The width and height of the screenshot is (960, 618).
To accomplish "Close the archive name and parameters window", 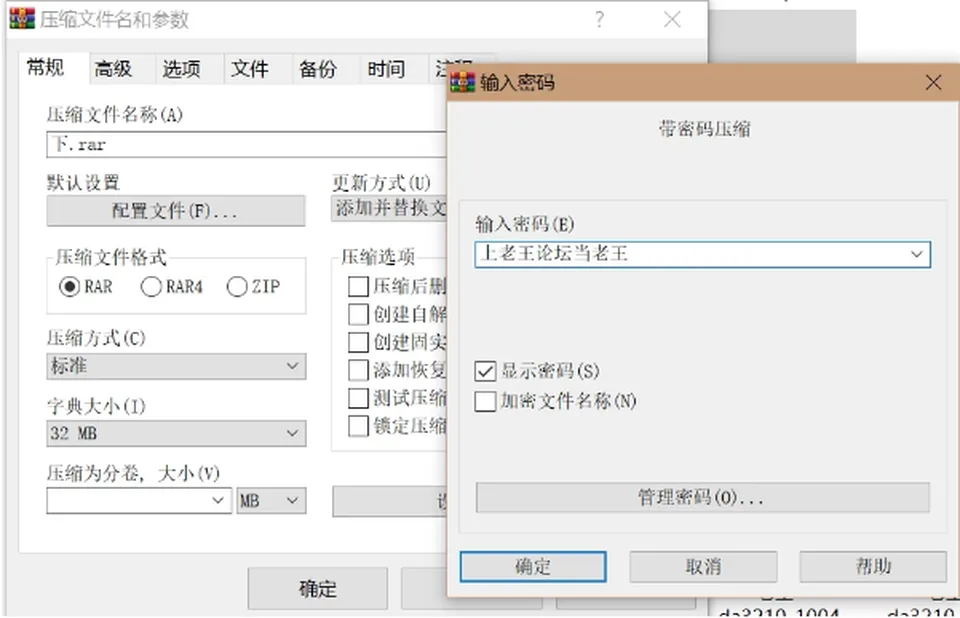I will (672, 19).
